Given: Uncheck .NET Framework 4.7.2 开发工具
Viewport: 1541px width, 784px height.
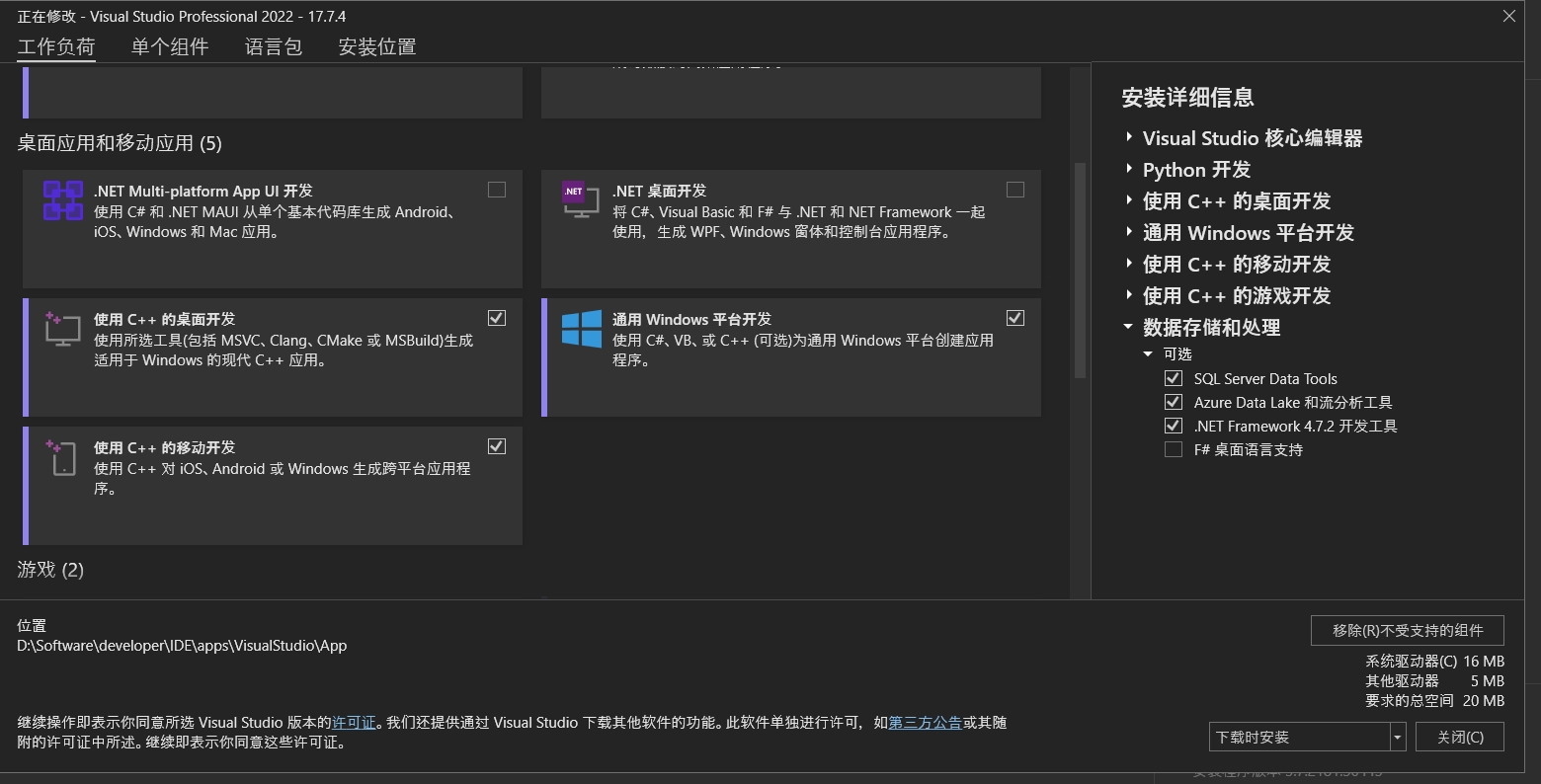Looking at the screenshot, I should pyautogui.click(x=1174, y=426).
